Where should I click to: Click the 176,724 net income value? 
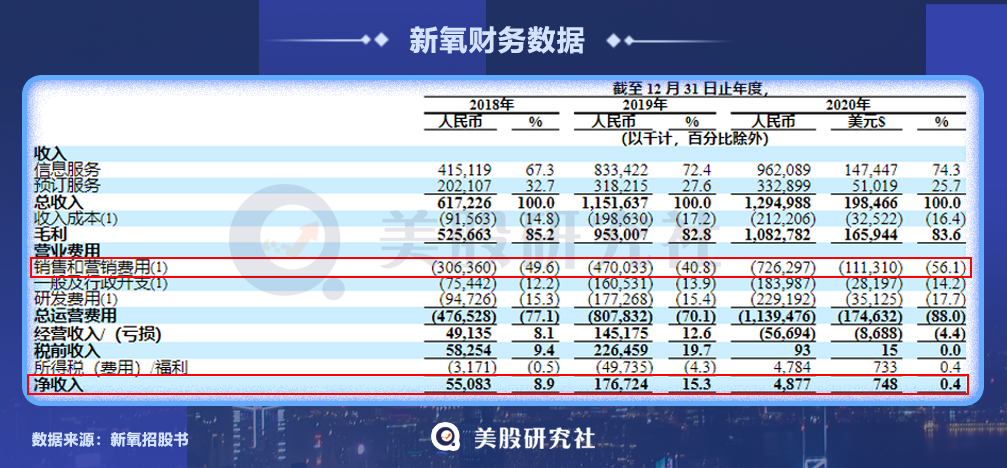(620, 385)
